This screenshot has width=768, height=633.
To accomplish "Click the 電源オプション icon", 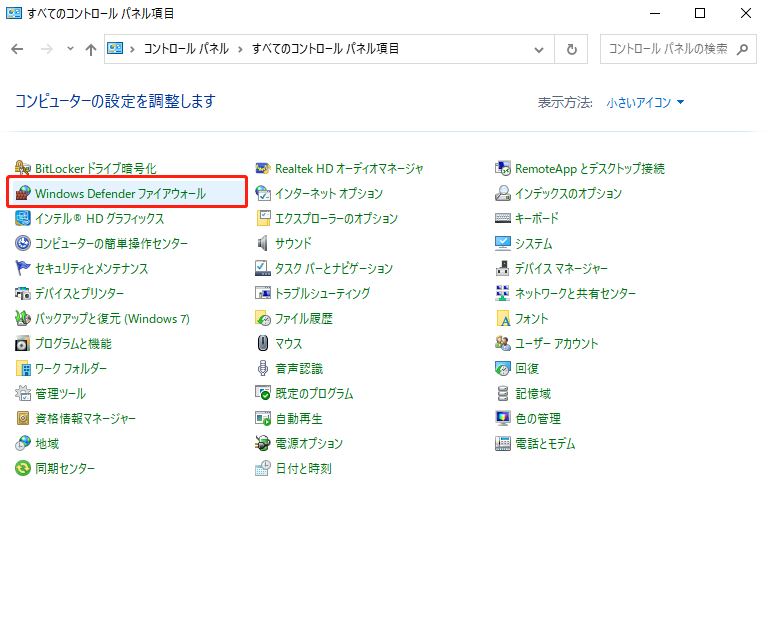I will [x=263, y=443].
